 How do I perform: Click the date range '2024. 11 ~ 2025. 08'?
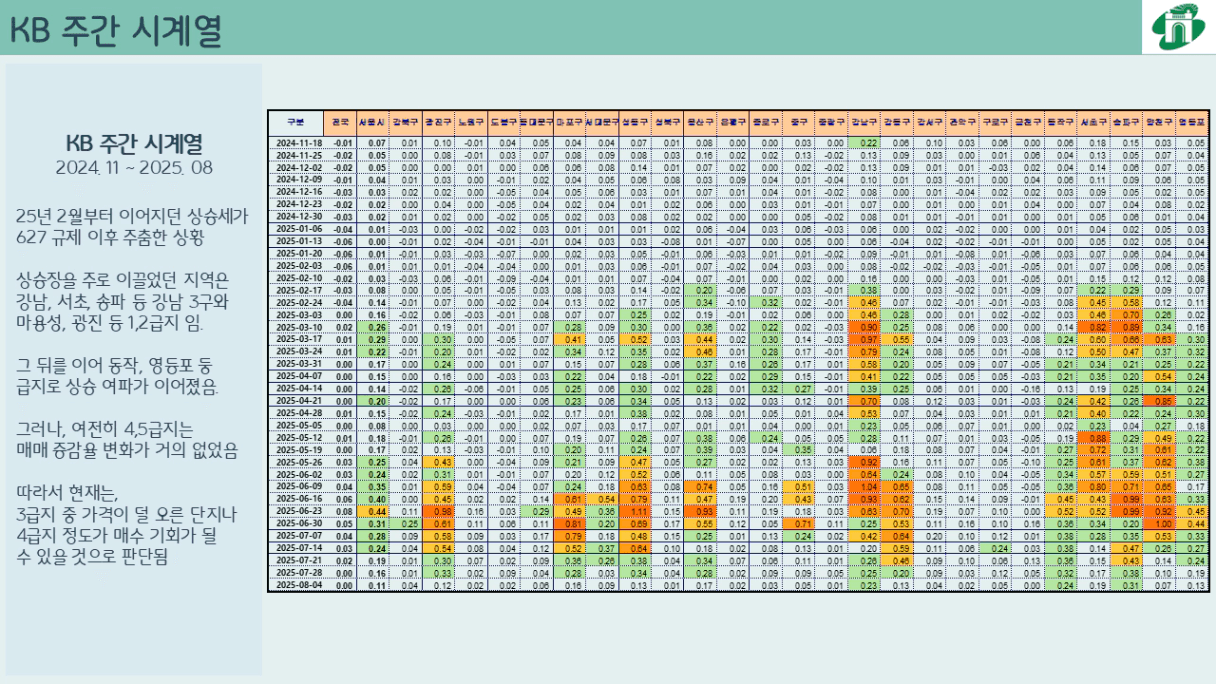pos(134,167)
